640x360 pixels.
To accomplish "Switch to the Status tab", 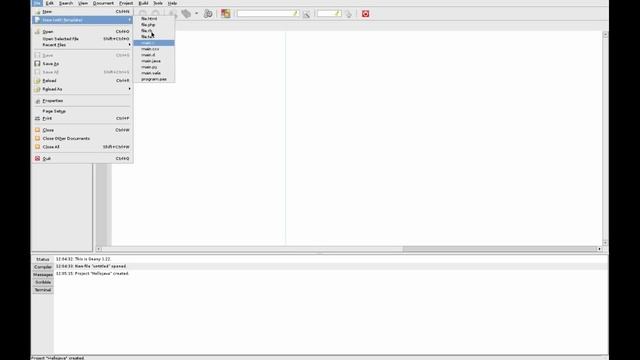I will 43,259.
